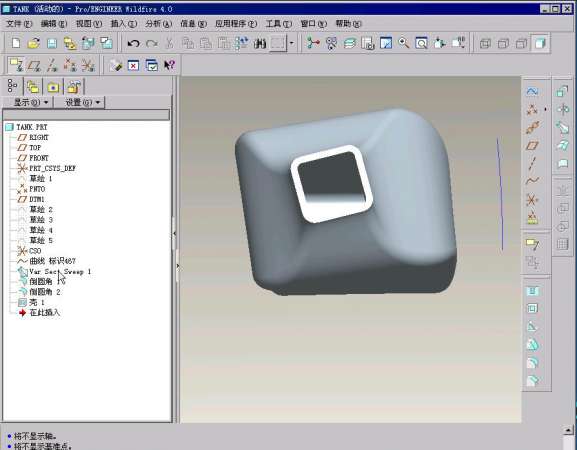Expand the datum point flyout arrow

point(545,109)
